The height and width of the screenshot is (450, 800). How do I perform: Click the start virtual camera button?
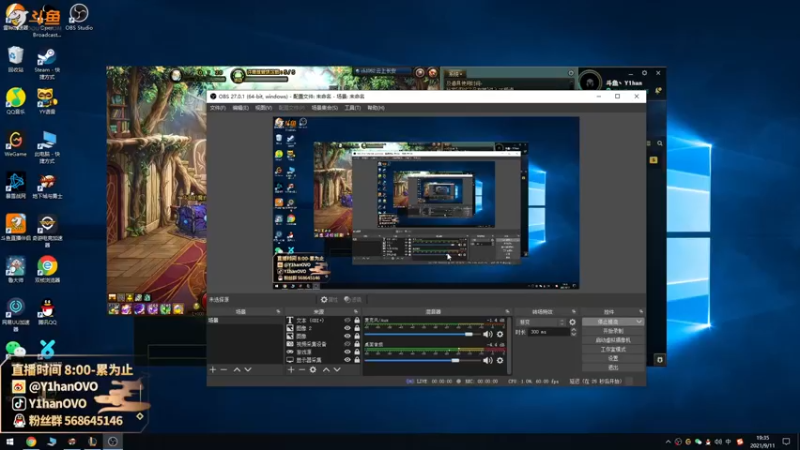point(613,340)
